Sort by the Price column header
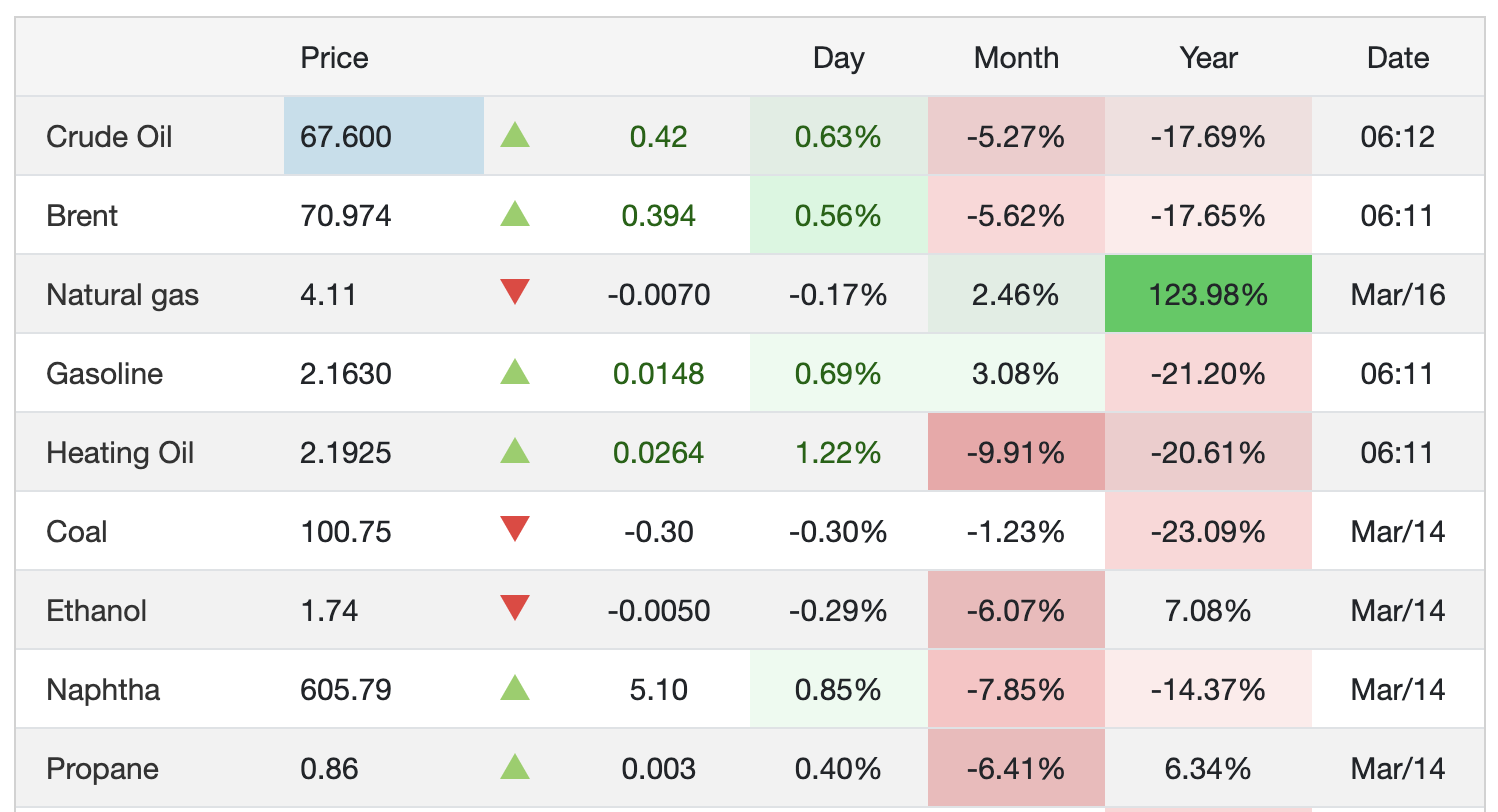Image resolution: width=1498 pixels, height=812 pixels. pos(334,58)
